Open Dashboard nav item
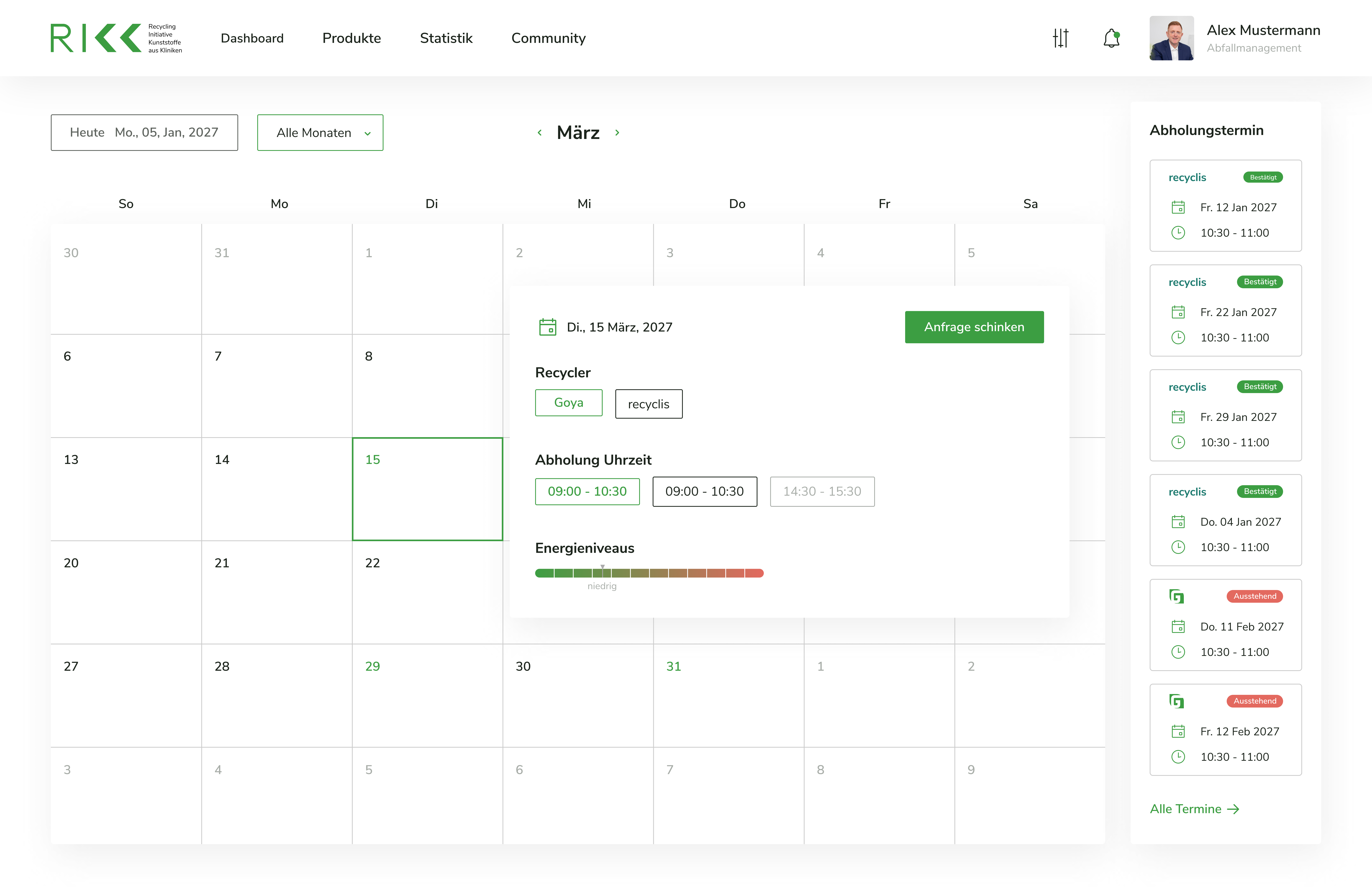The width and height of the screenshot is (1372, 887). (252, 38)
